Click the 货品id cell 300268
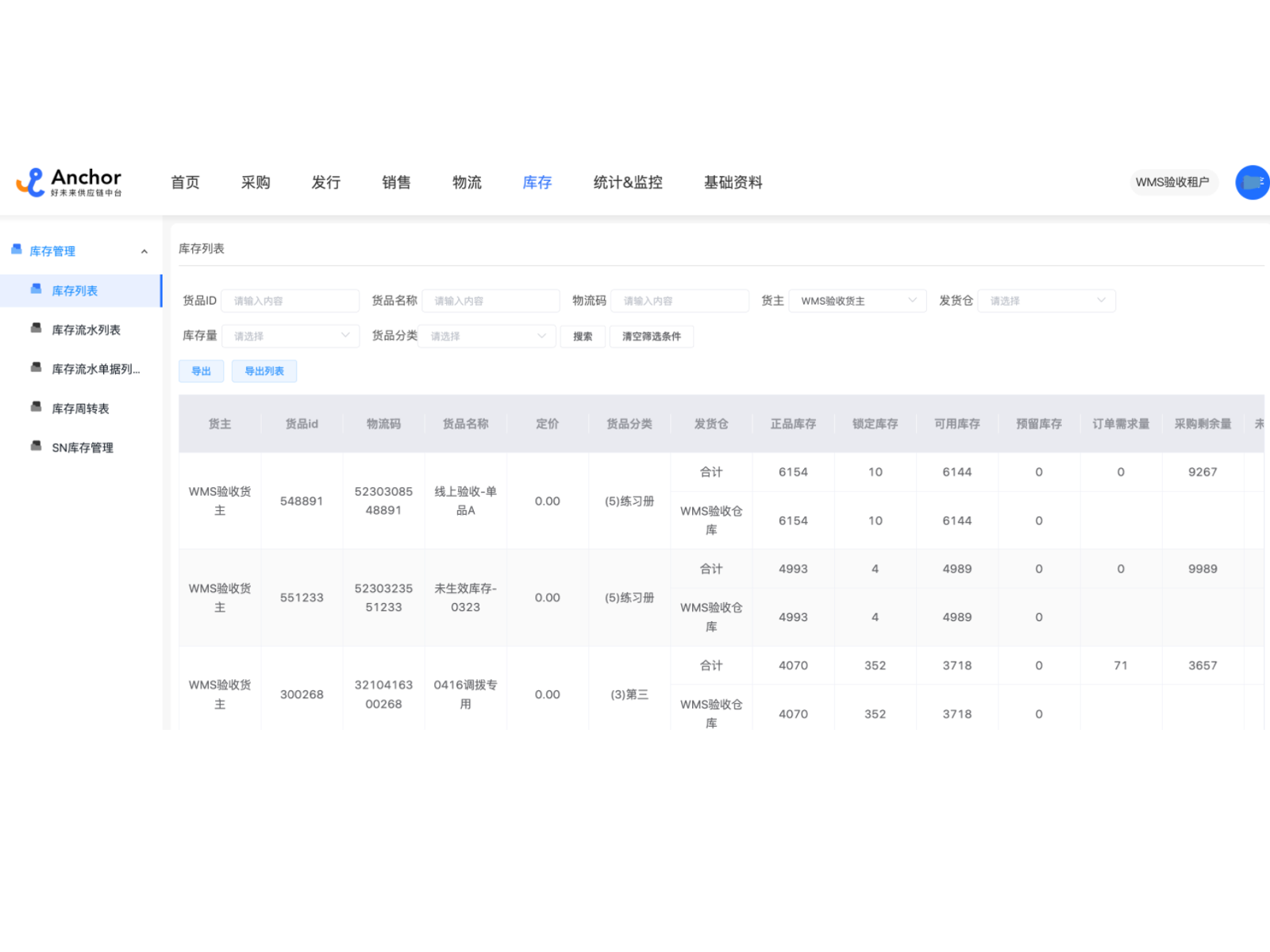This screenshot has width=1270, height=952. click(x=302, y=694)
